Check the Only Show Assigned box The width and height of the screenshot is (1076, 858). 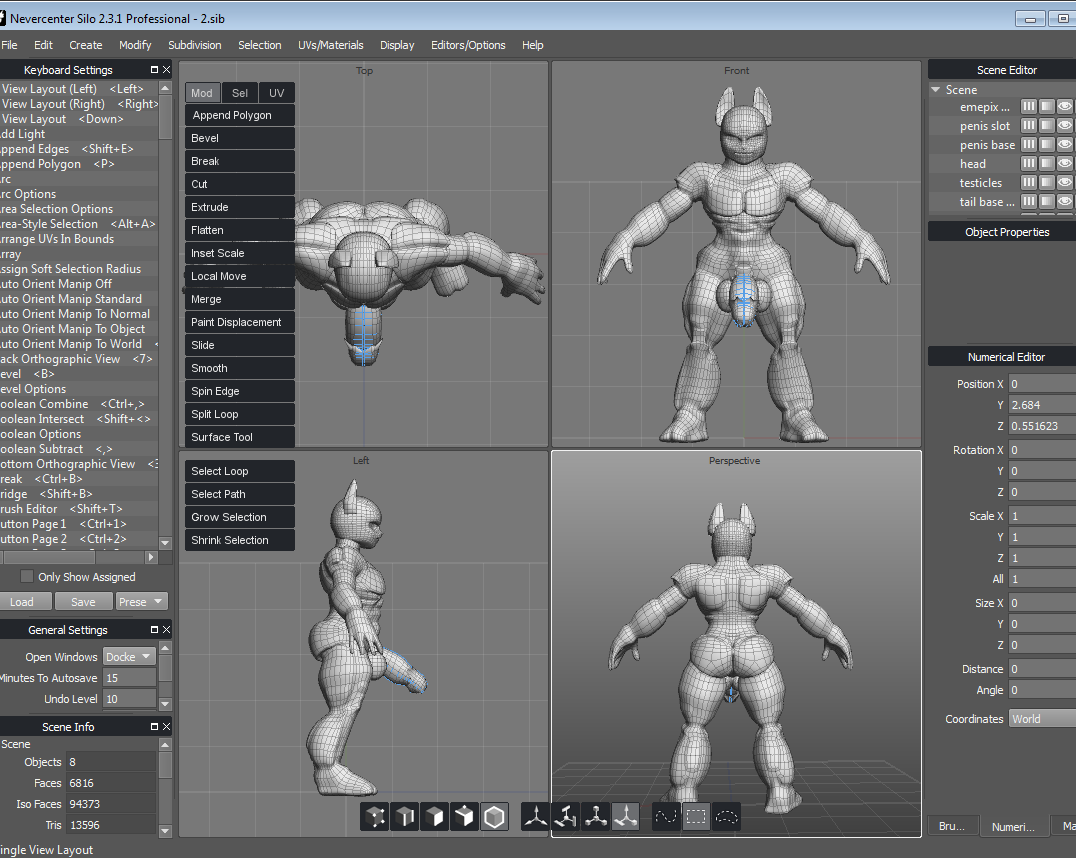(x=27, y=577)
